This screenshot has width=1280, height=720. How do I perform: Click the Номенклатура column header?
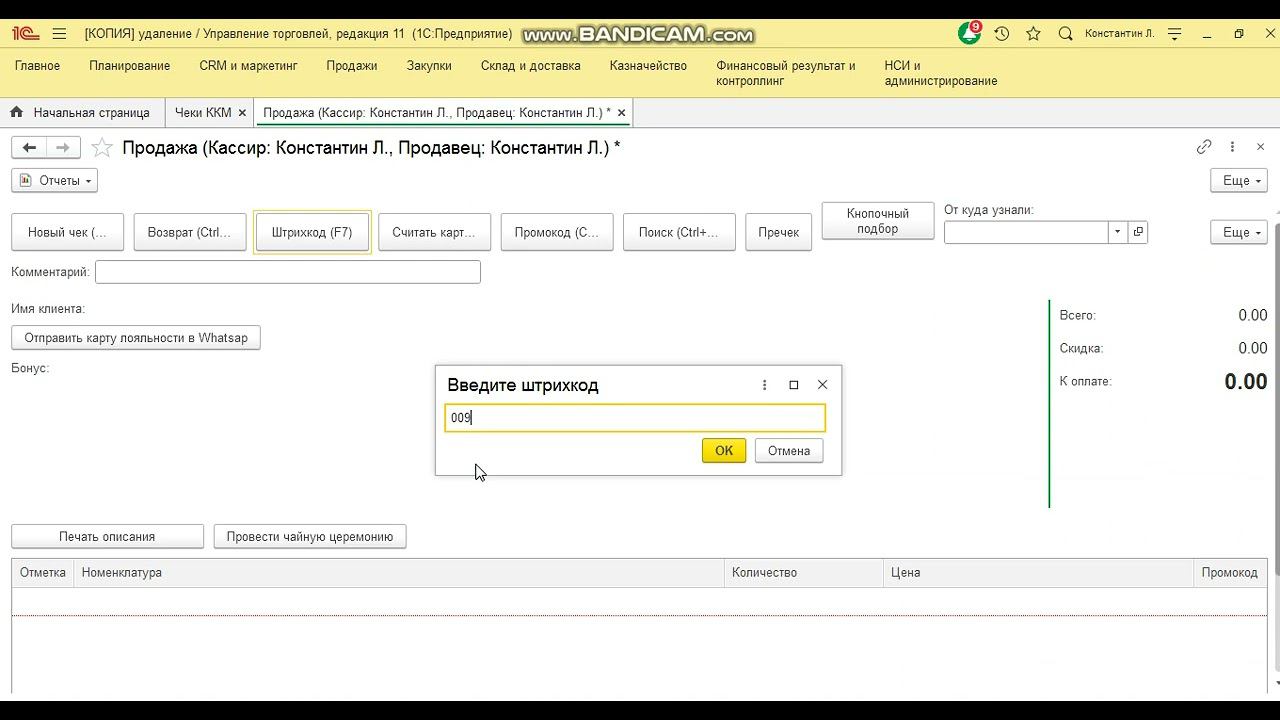[399, 573]
